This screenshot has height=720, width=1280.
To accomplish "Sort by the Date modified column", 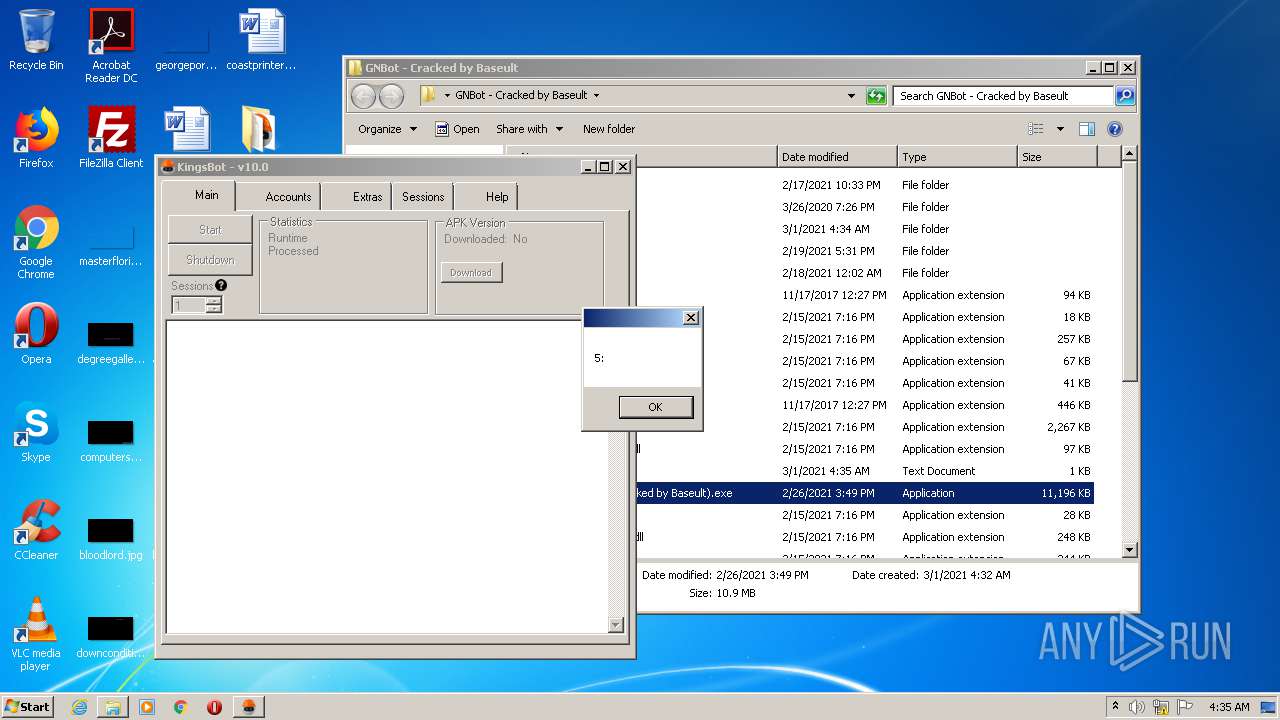I will click(x=837, y=157).
